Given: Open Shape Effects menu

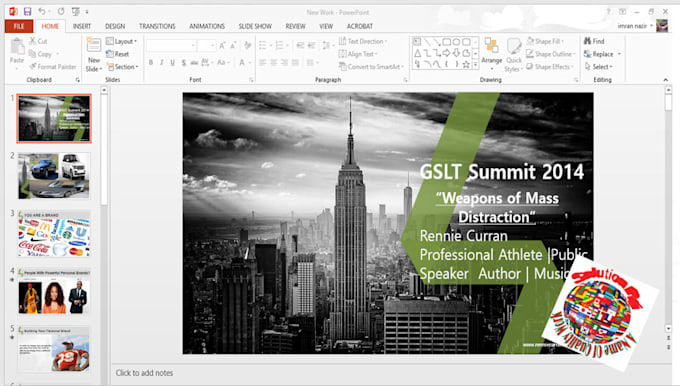Looking at the screenshot, I should pos(550,67).
